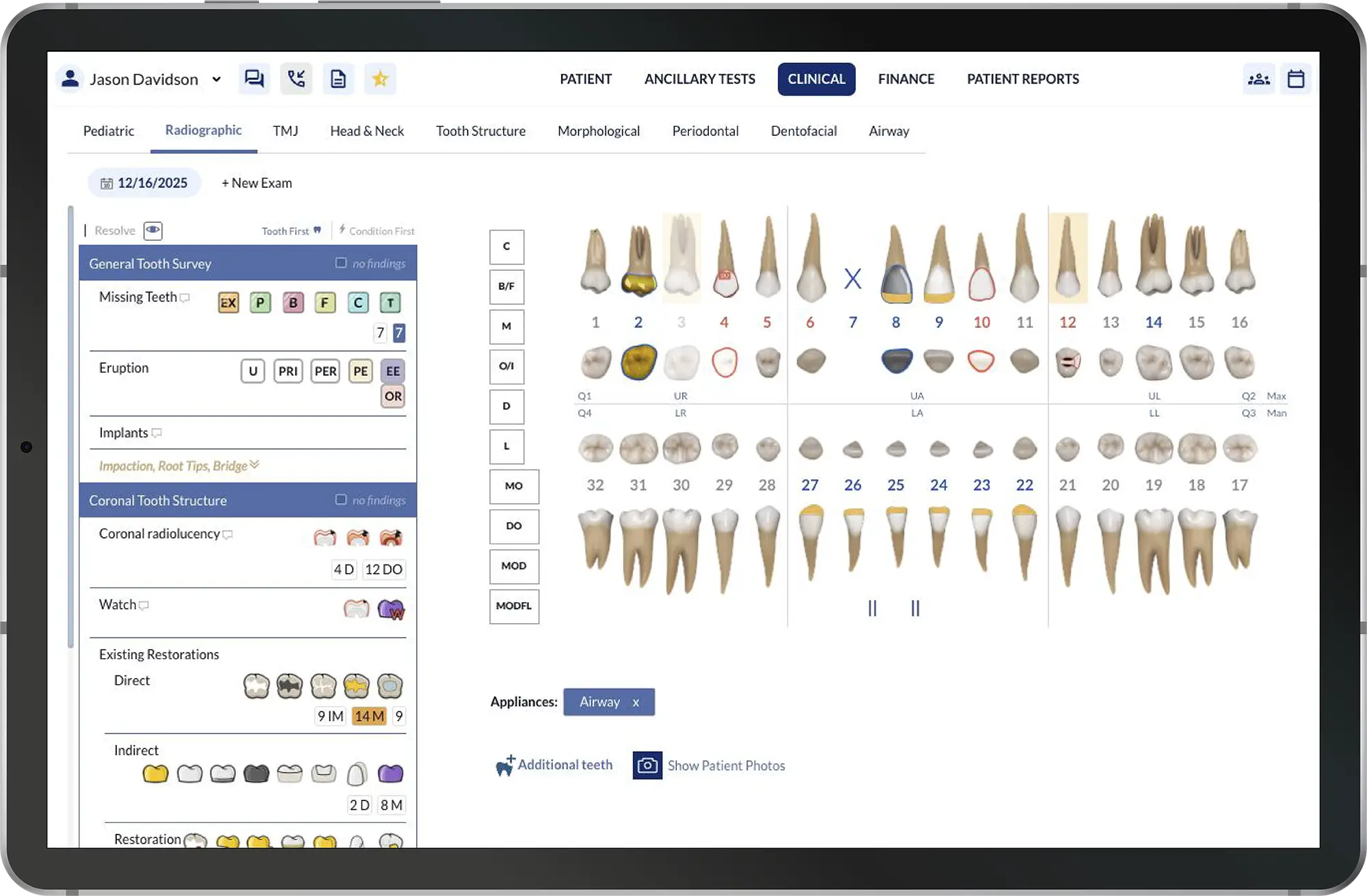Switch to the Periodontal tab
Screen dimensions: 1367x896
tap(705, 131)
